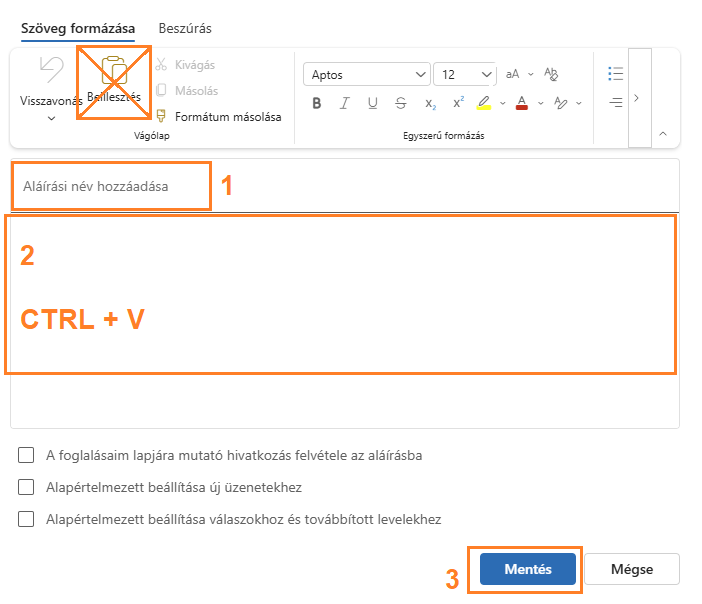Insert a bulleted list
The height and width of the screenshot is (604, 702).
616,74
